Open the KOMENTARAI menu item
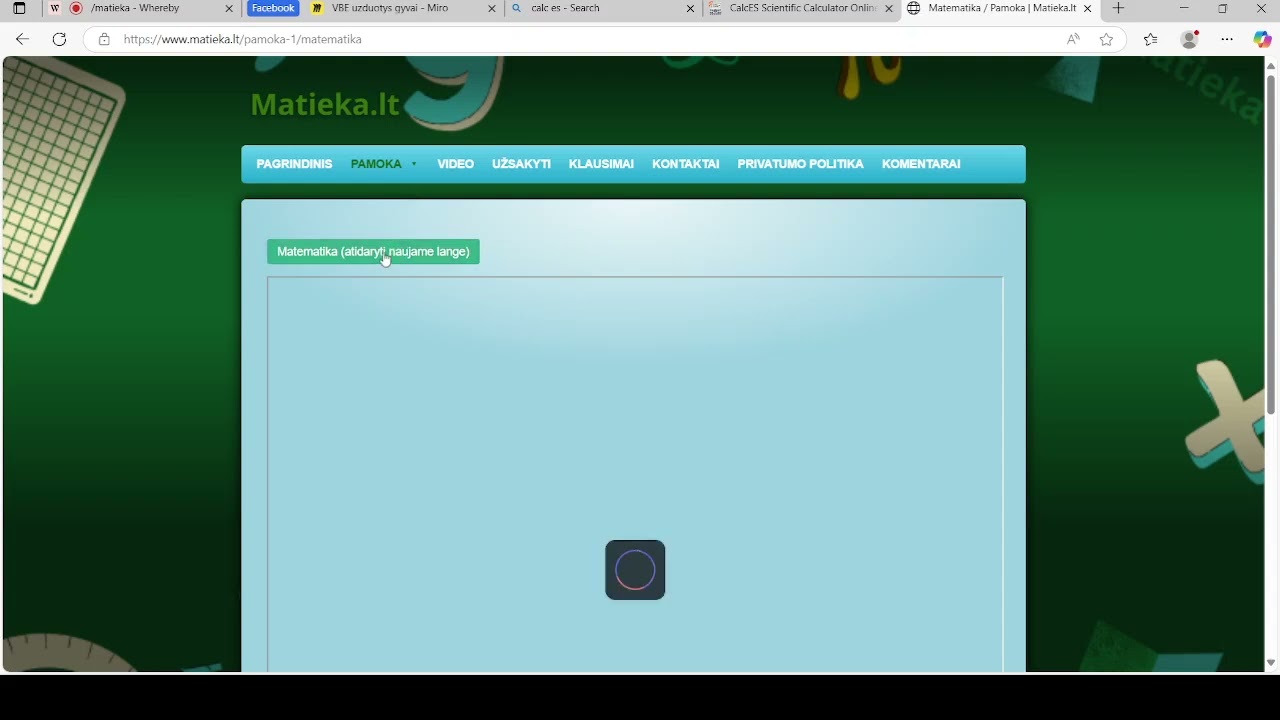 tap(921, 164)
